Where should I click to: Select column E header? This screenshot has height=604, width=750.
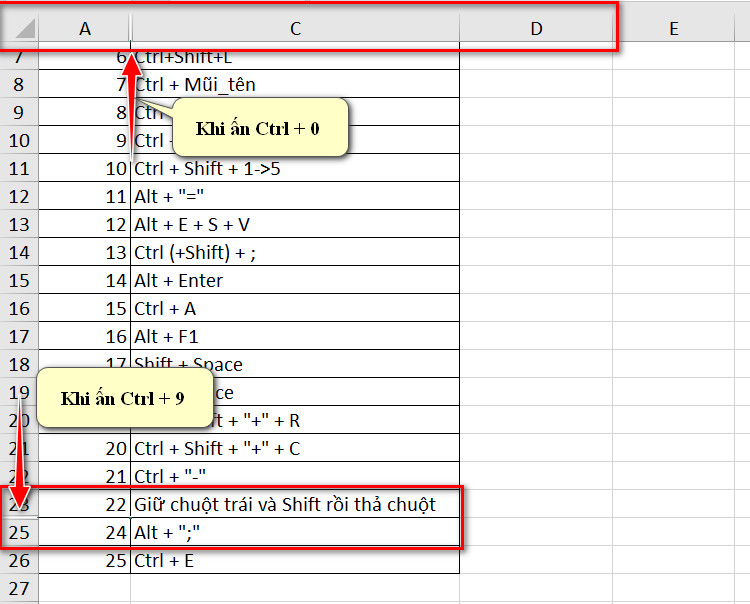[673, 29]
